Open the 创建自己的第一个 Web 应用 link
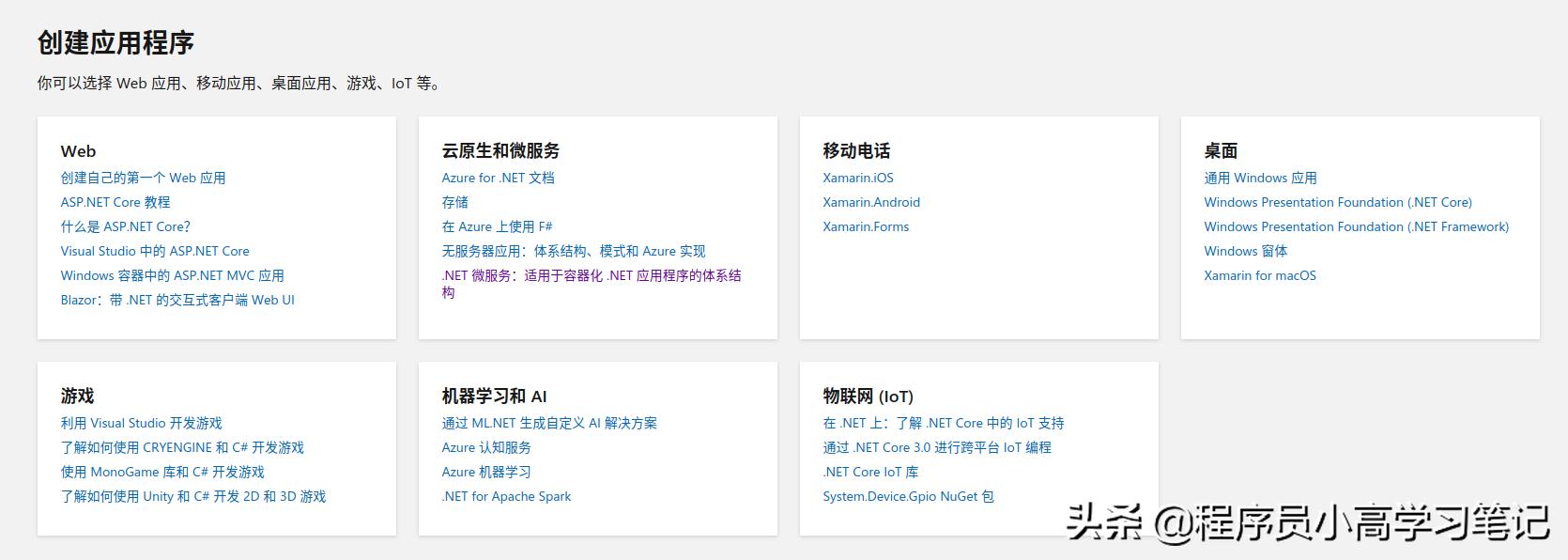1568x560 pixels. (x=143, y=178)
